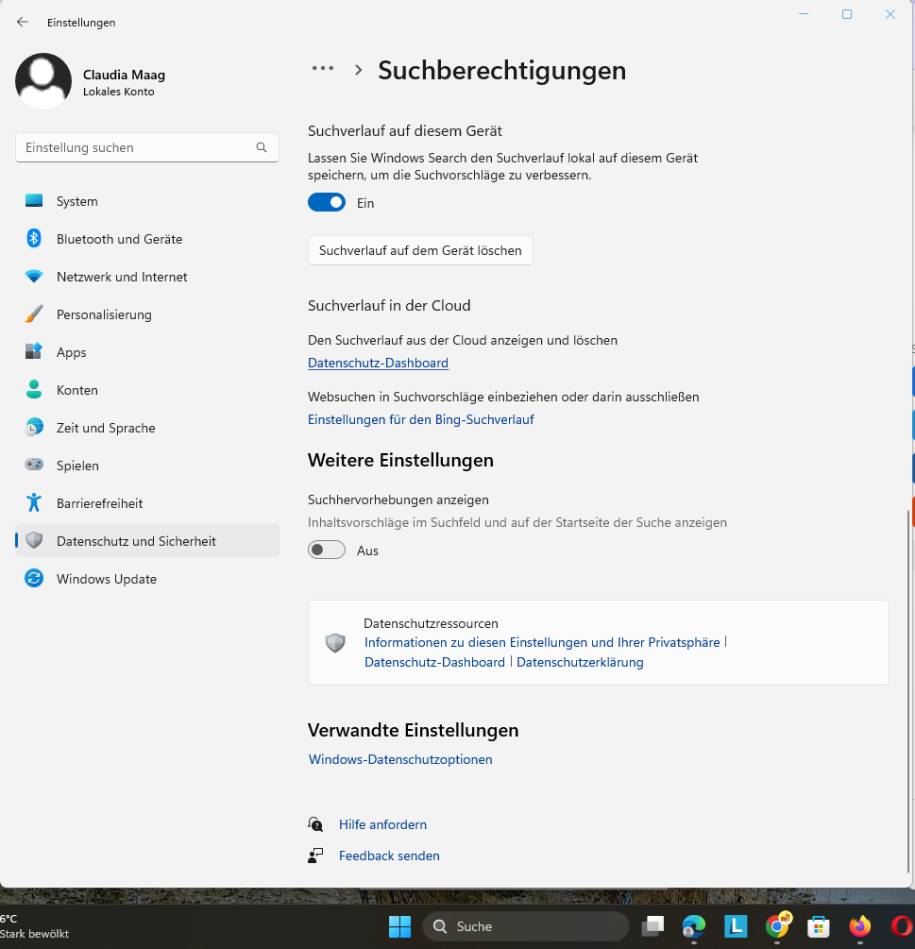915x949 pixels.
Task: Expand the breadcrumb ellipsis menu
Action: point(322,69)
